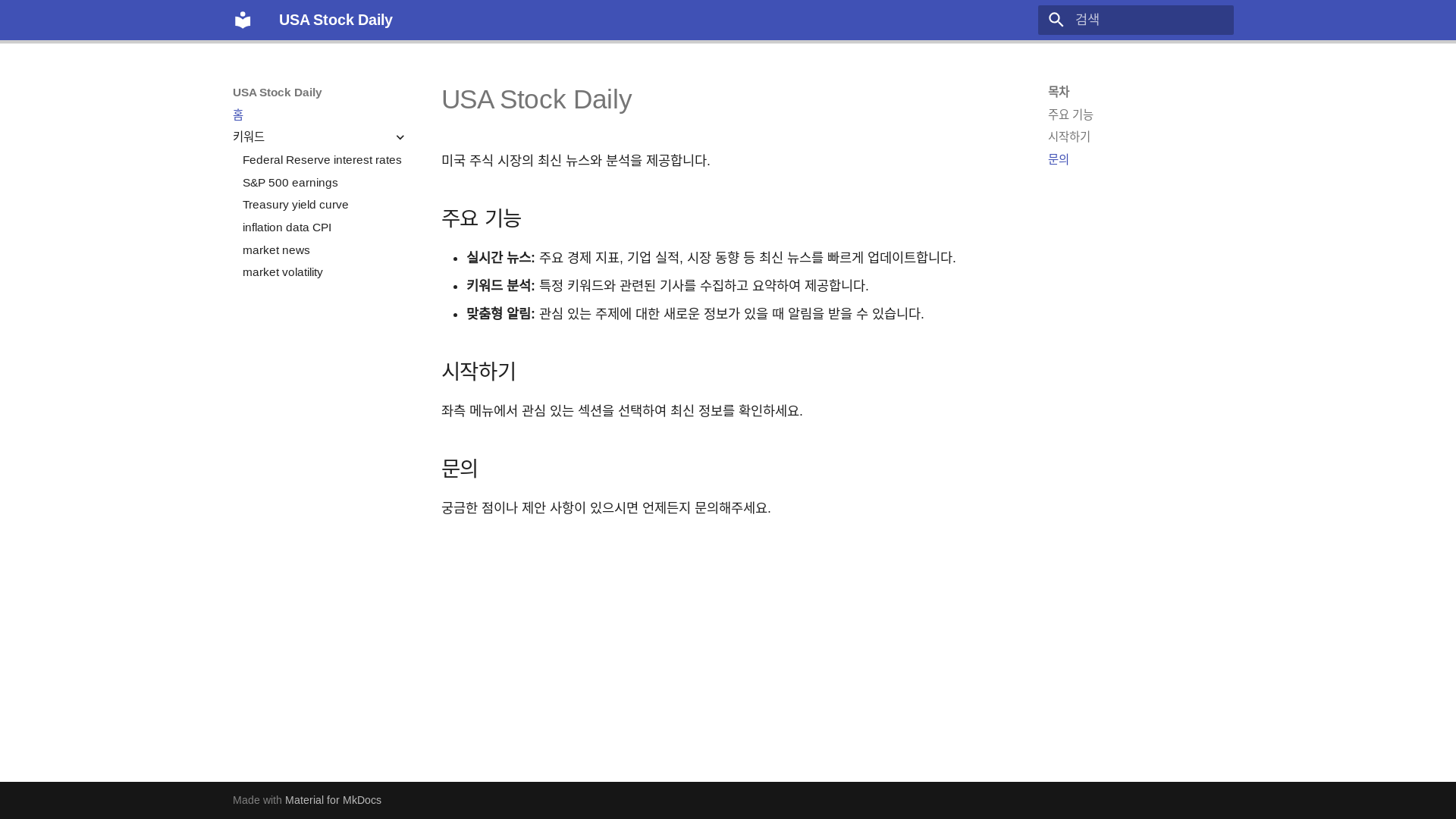Click the sentence starting 좌측 메뉴에서
Image resolution: width=1456 pixels, height=819 pixels.
click(x=622, y=411)
